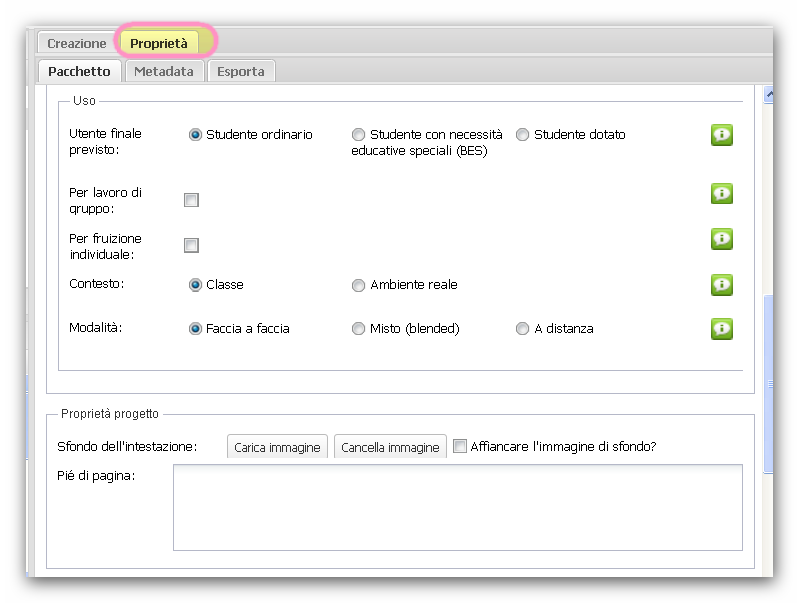Screen dimensions: 799x603
Task: Enable Per fruizione individuale checkbox
Action: (x=191, y=245)
